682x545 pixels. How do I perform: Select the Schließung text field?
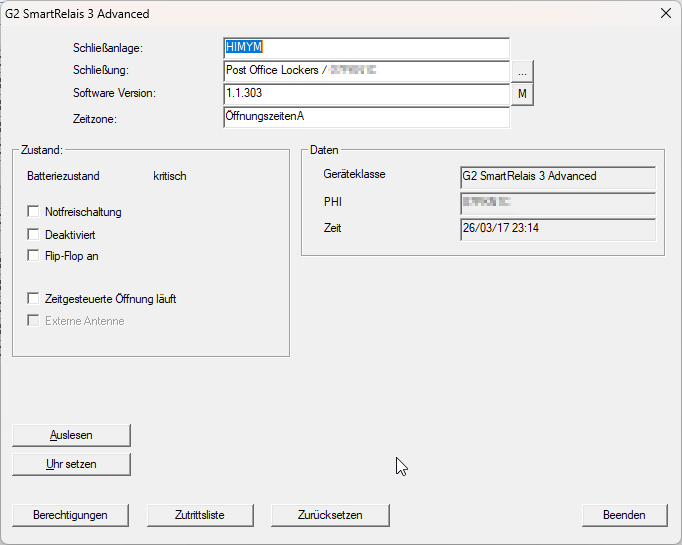[x=366, y=71]
